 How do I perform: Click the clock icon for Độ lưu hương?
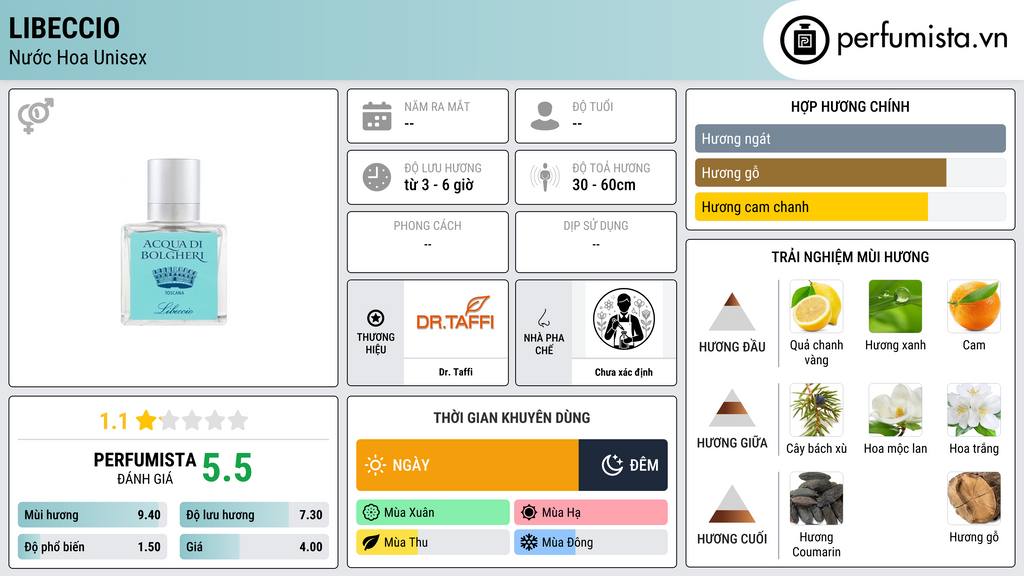coord(377,177)
